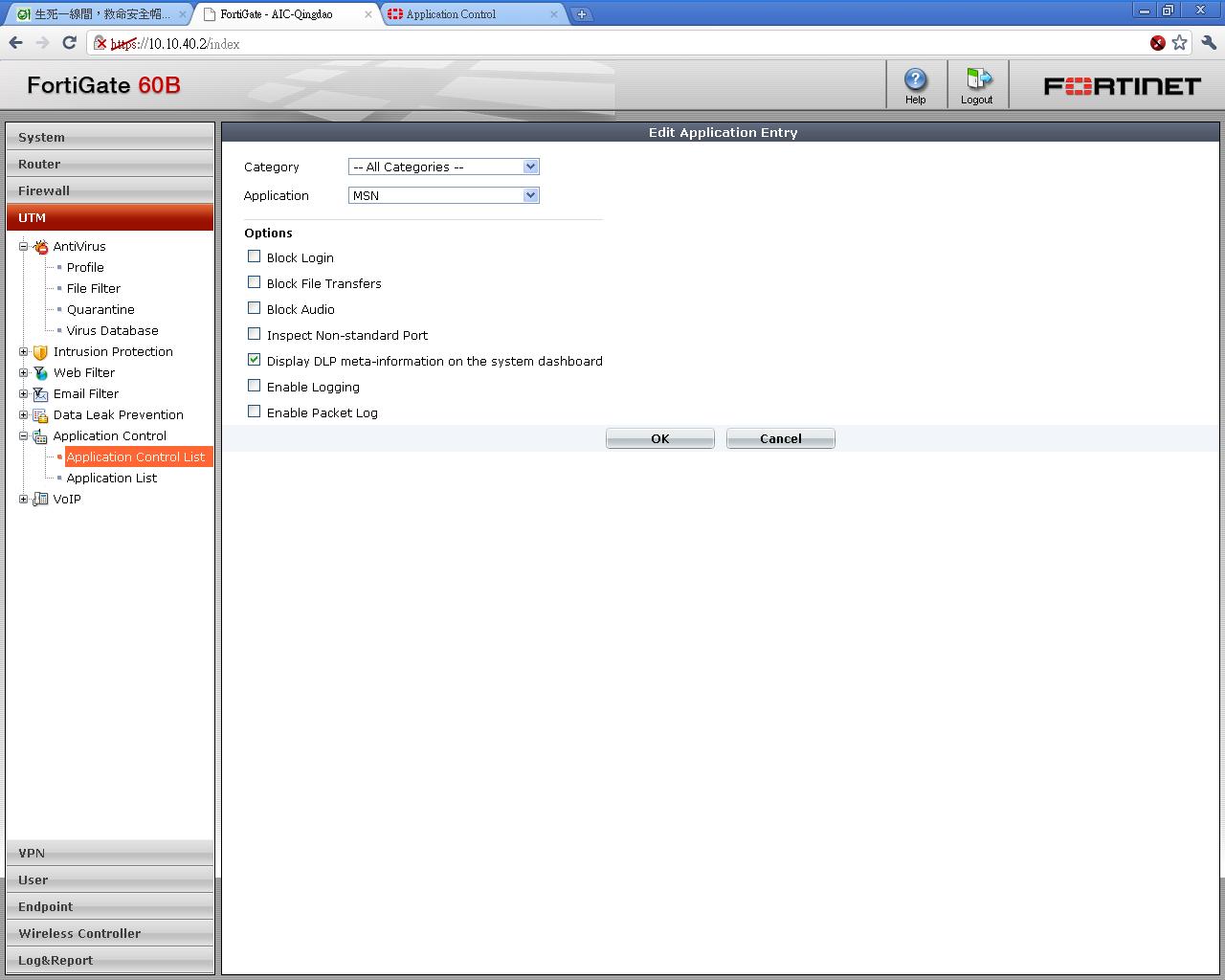
Task: Click the Data Leak Prevention icon
Action: click(40, 415)
